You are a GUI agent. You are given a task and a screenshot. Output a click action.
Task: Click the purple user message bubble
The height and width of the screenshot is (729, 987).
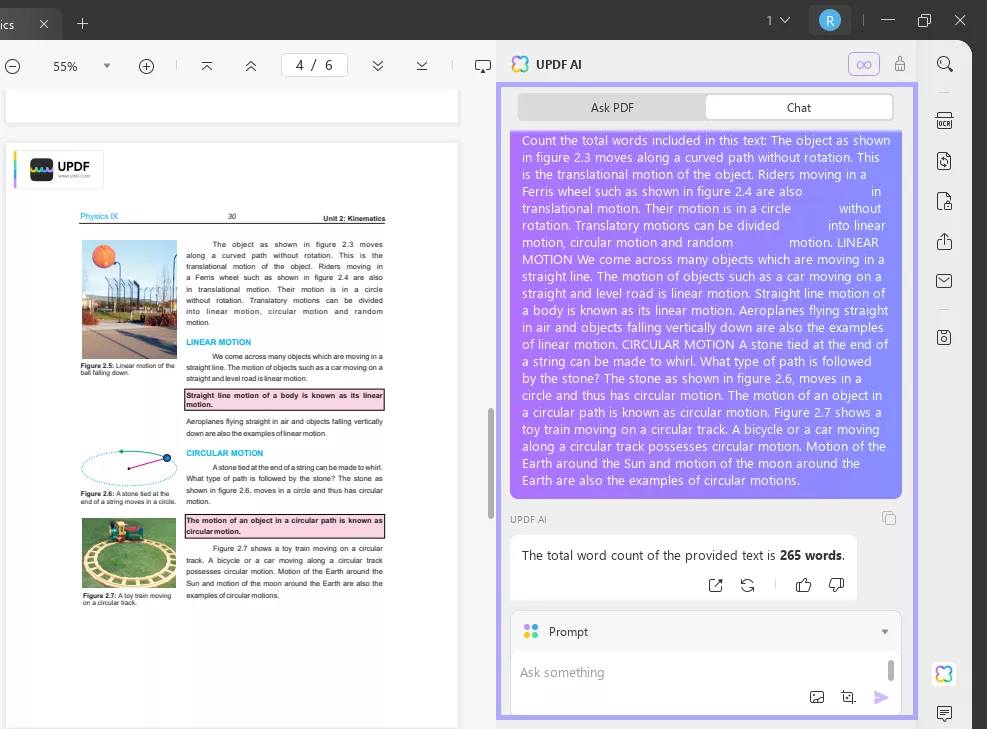[x=706, y=315]
